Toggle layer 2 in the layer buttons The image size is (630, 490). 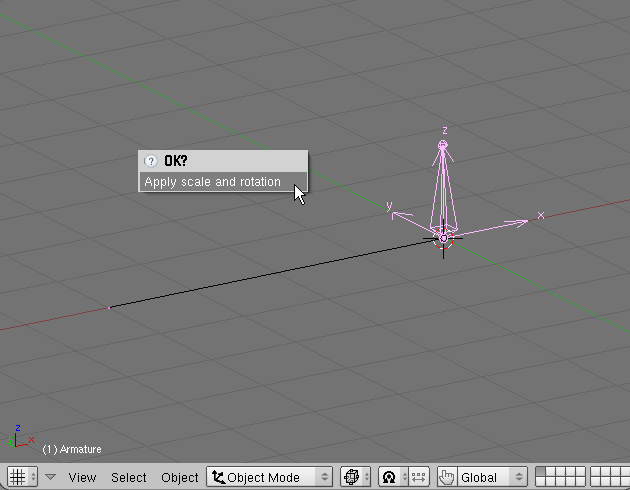(550, 472)
